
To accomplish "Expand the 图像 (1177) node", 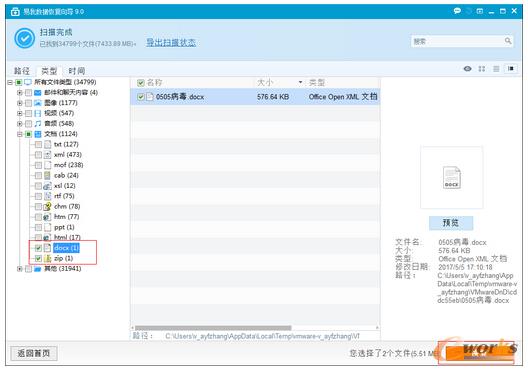I will tap(20, 103).
